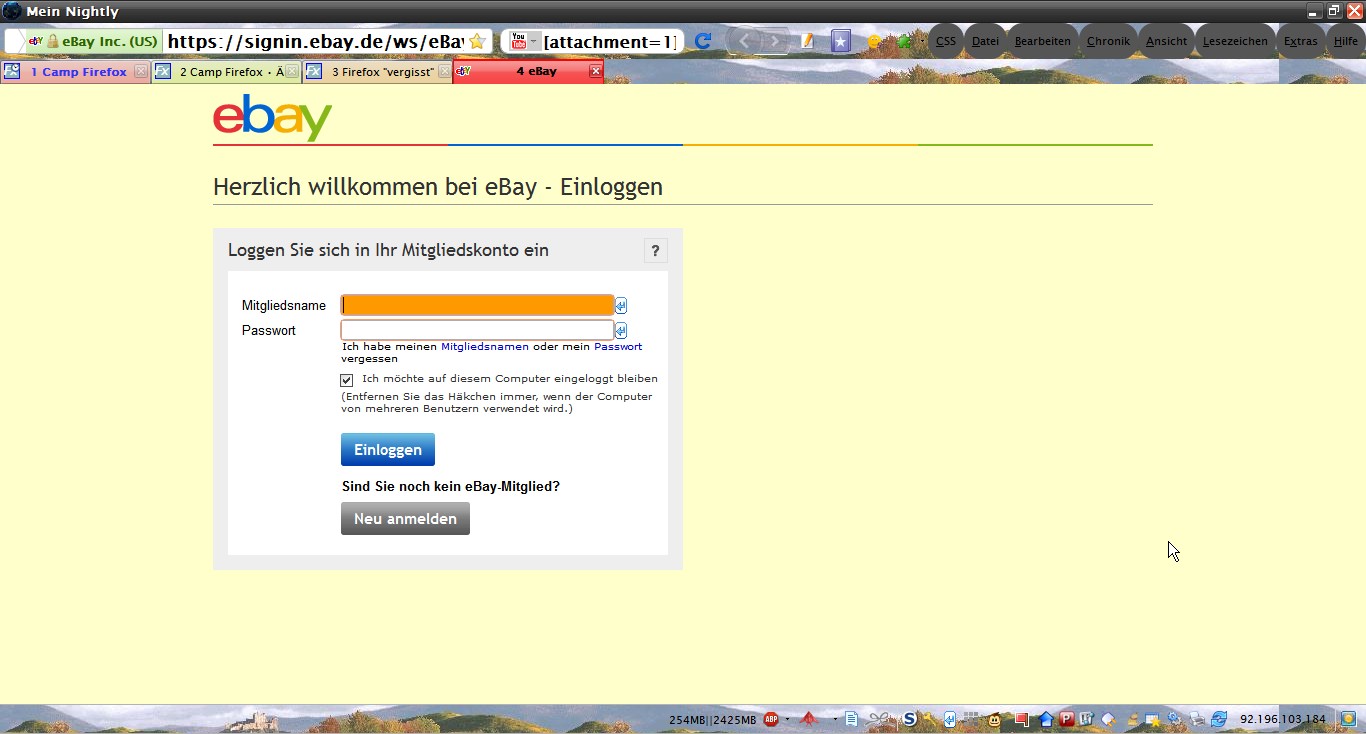Click the lock site identity icon
1366x734 pixels.
[53, 42]
